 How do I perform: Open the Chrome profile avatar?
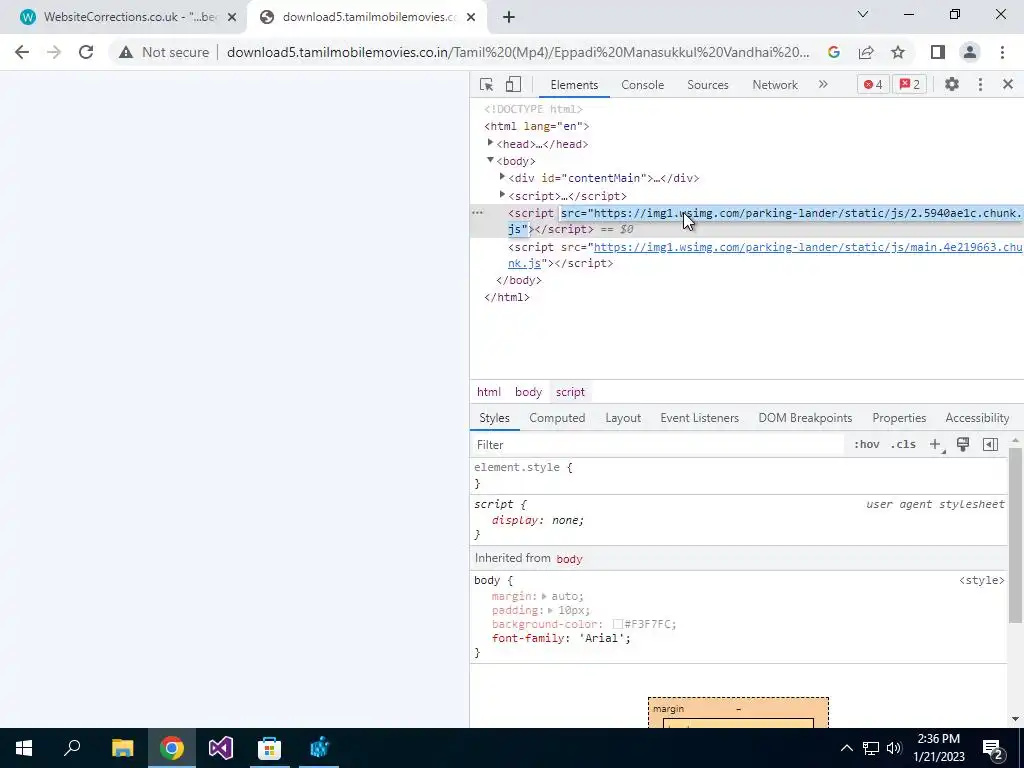(x=970, y=52)
